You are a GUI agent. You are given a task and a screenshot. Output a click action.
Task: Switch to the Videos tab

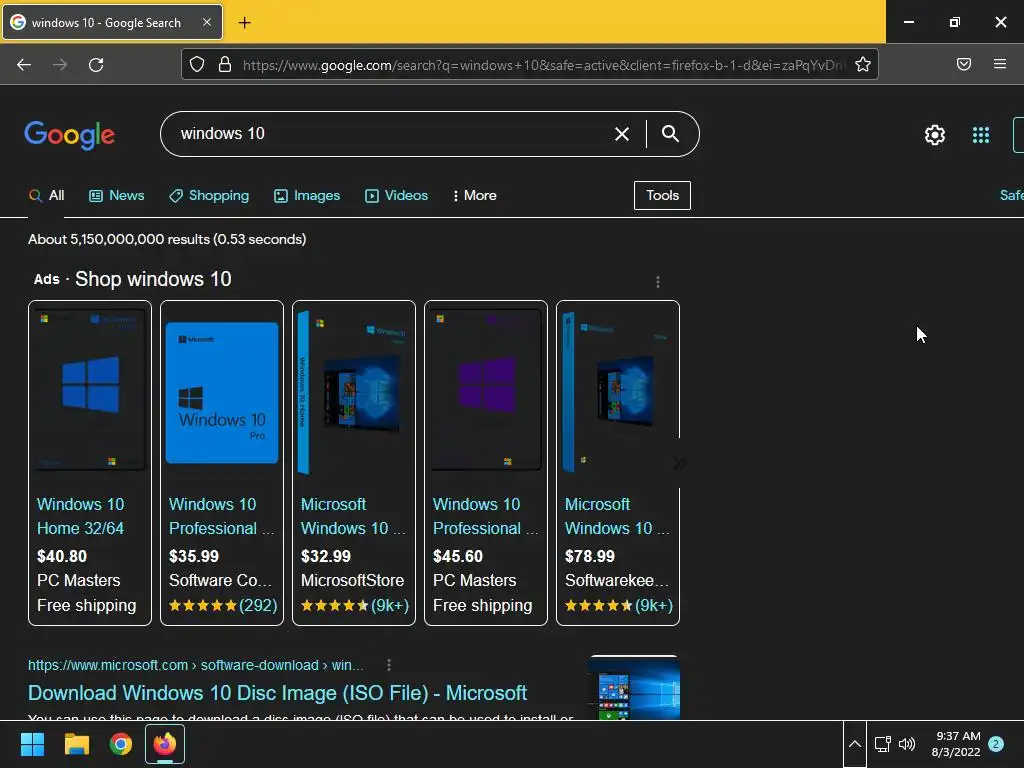[x=396, y=195]
